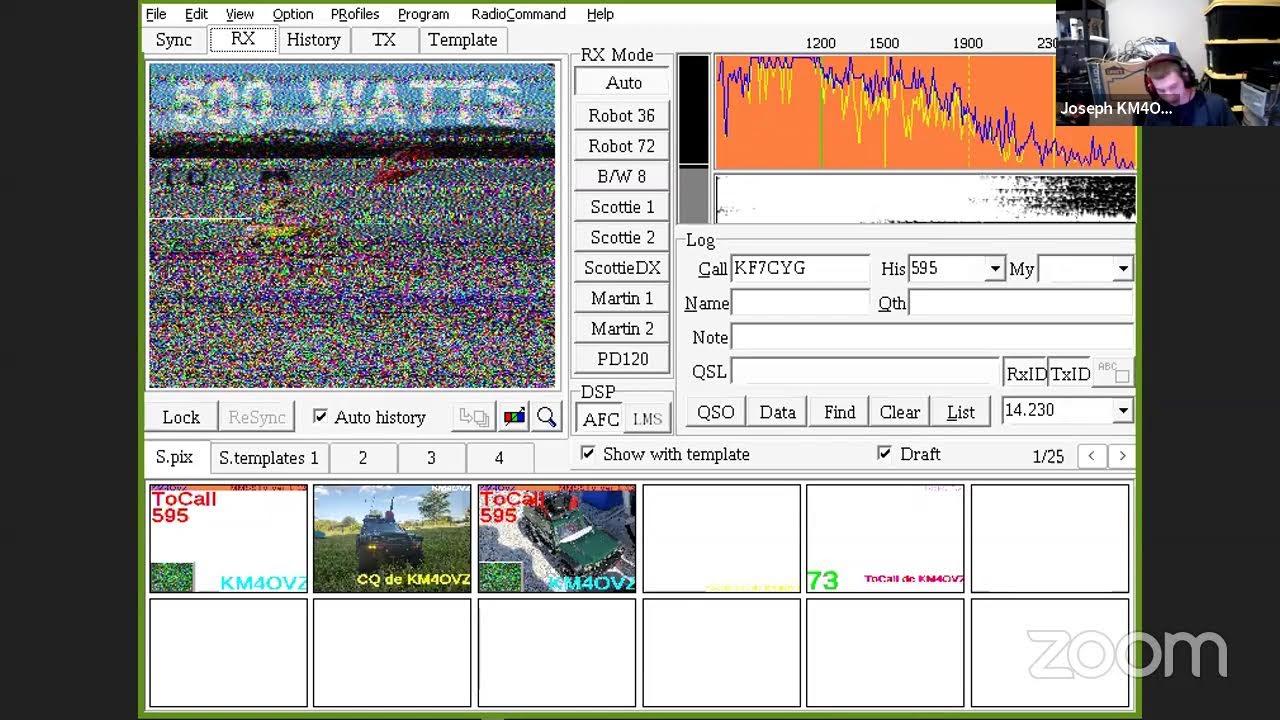
Task: Switch to stock templates tab 2
Action: [363, 458]
